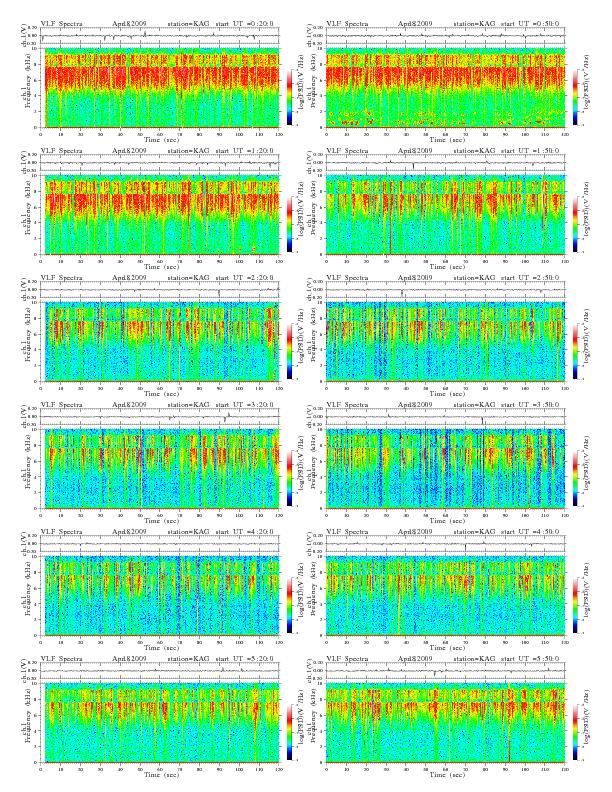
Task: Click the ch.1 waveform strip above the 4:50:0 spectrogram
Action: coord(445,544)
